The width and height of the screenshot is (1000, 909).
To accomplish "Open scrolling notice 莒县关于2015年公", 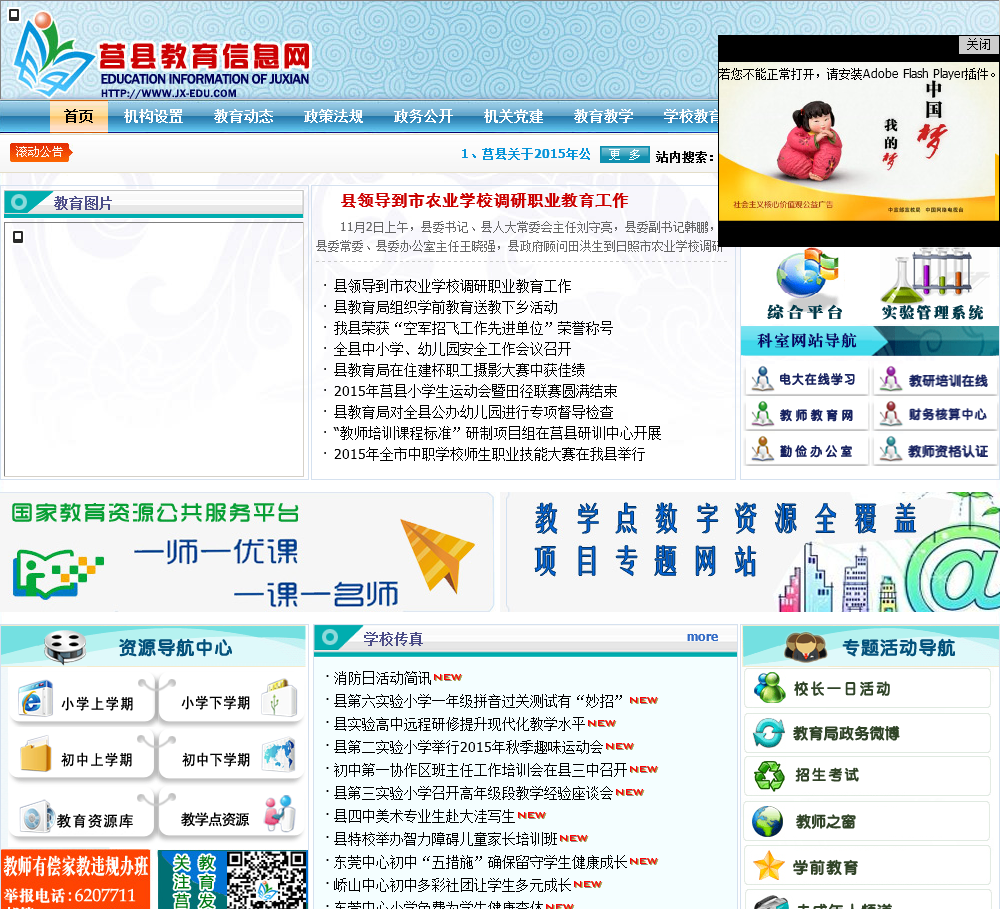I will point(526,154).
